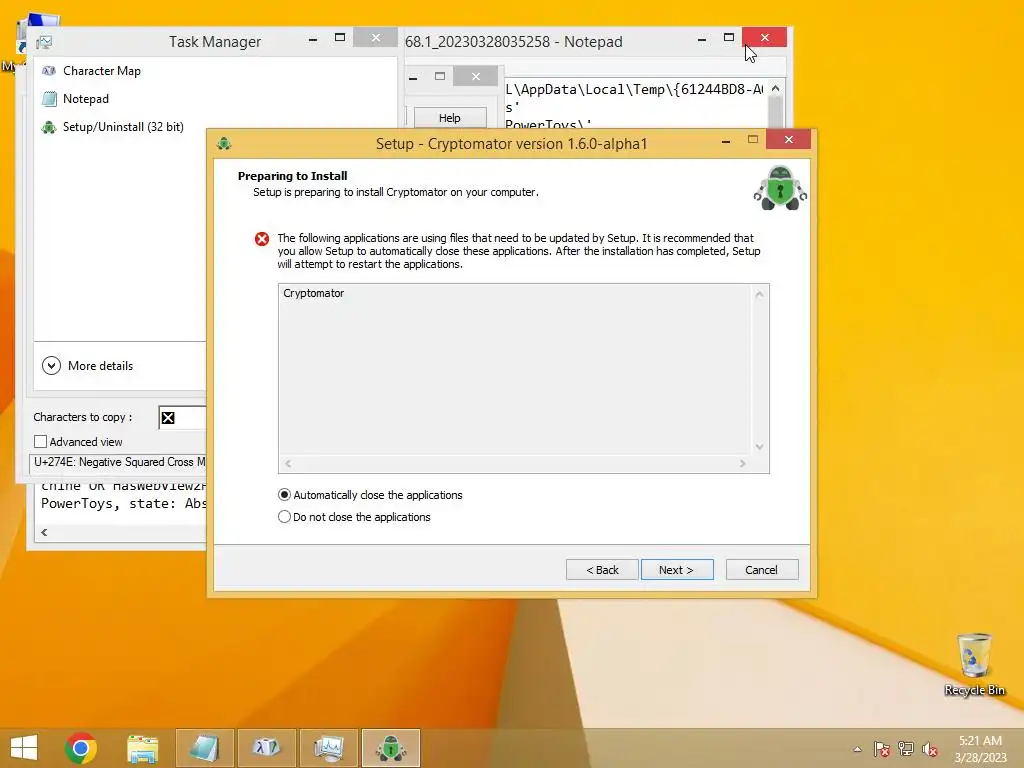Open the Recycle Bin on the desktop
Image resolution: width=1024 pixels, height=768 pixels.
click(974, 664)
